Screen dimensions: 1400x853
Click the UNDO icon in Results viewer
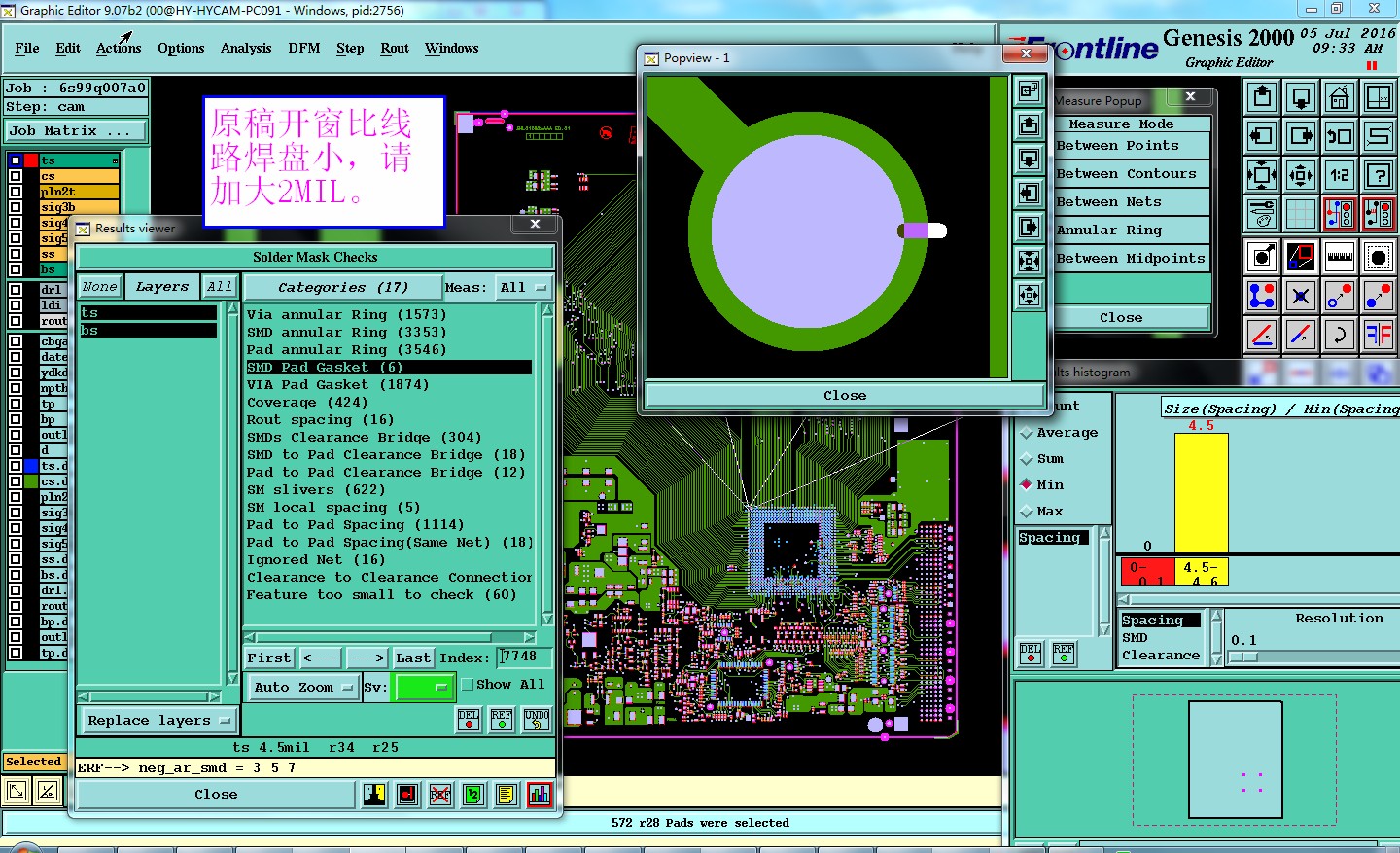click(537, 720)
